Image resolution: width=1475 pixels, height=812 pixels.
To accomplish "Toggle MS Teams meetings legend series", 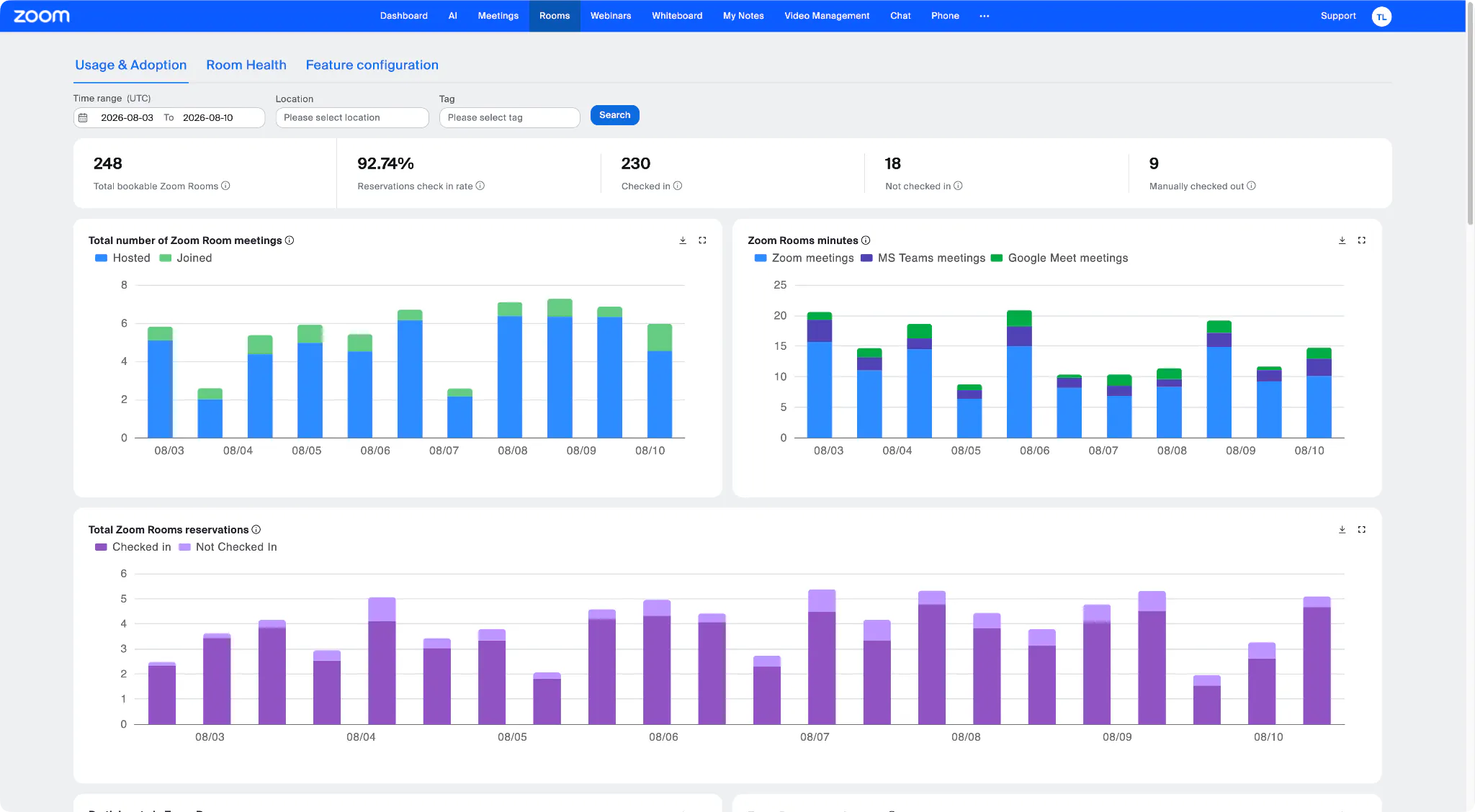I will coord(923,258).
